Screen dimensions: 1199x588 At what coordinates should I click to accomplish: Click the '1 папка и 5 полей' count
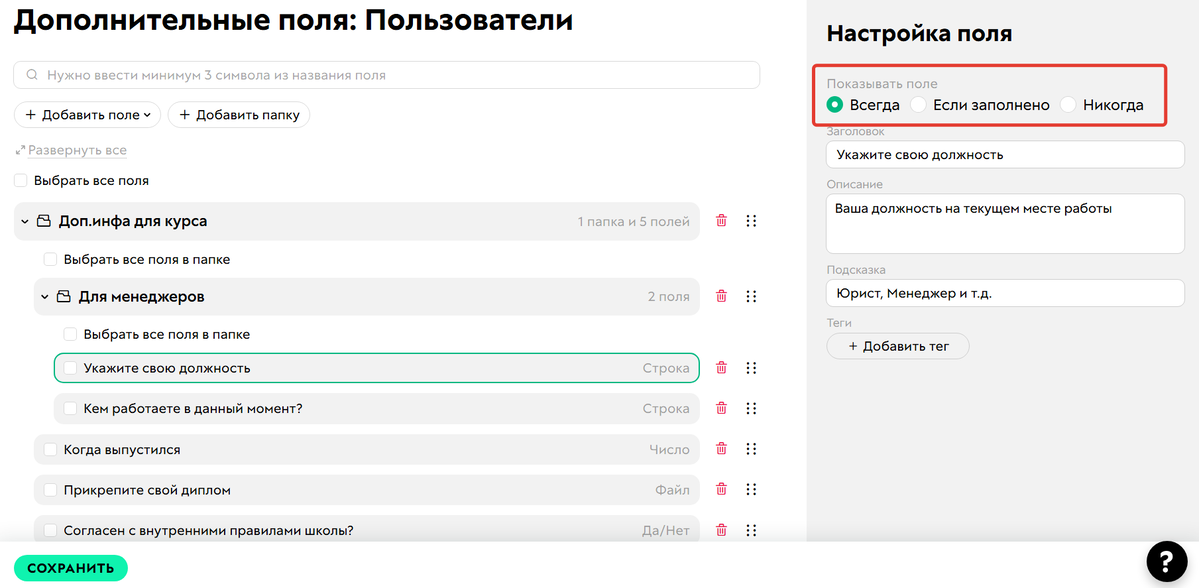pyautogui.click(x=634, y=222)
